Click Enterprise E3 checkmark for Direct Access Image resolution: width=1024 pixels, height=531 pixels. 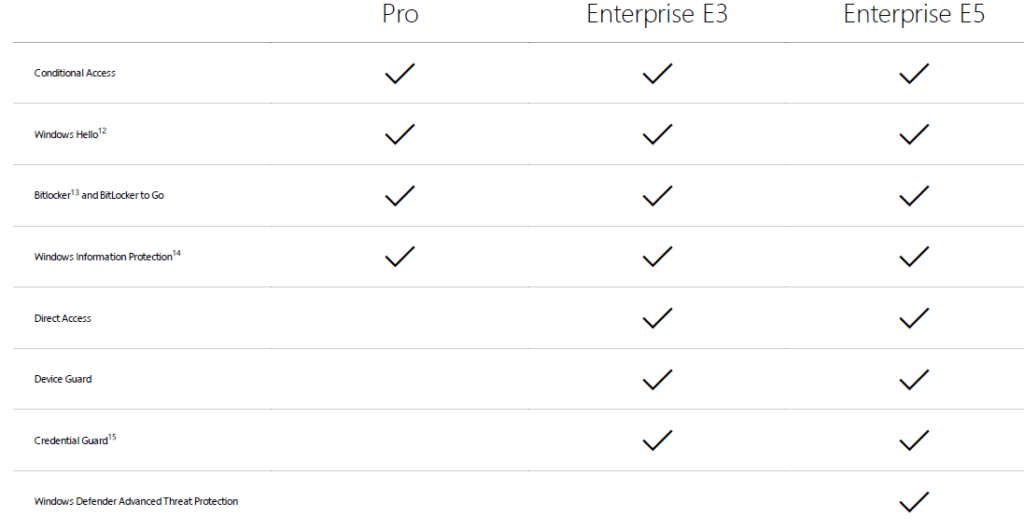tap(657, 318)
